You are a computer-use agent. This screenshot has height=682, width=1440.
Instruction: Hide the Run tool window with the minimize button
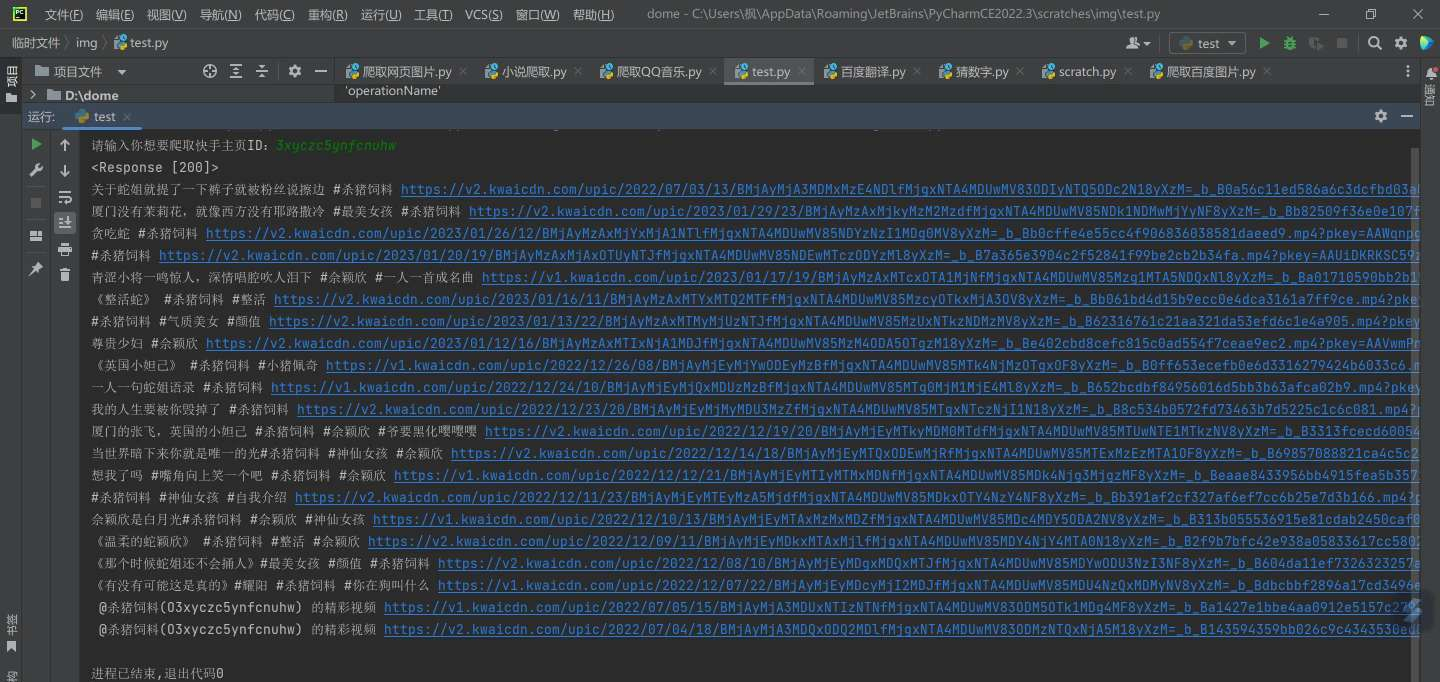[1409, 116]
